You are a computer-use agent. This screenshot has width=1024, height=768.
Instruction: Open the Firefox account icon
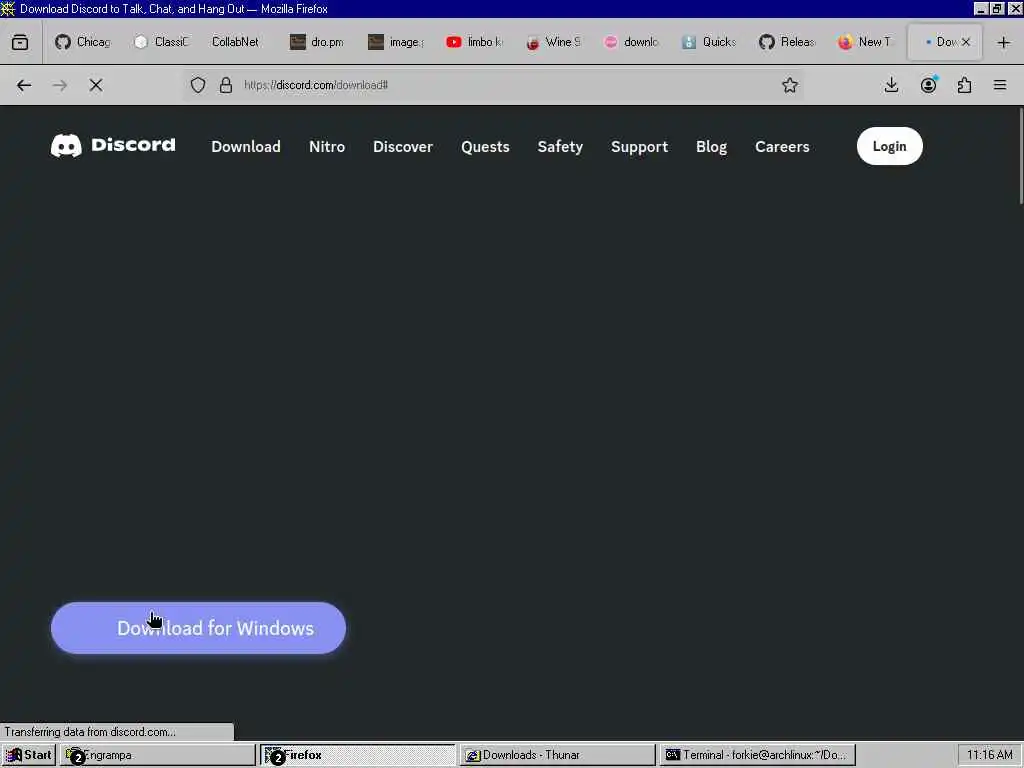tap(928, 86)
